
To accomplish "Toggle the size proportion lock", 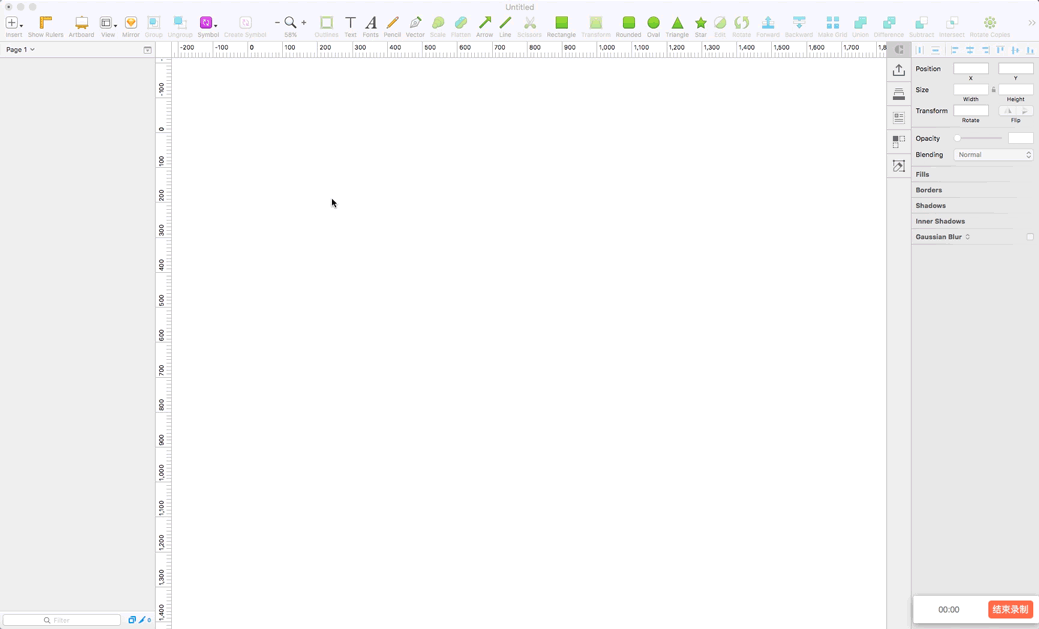I will click(993, 89).
